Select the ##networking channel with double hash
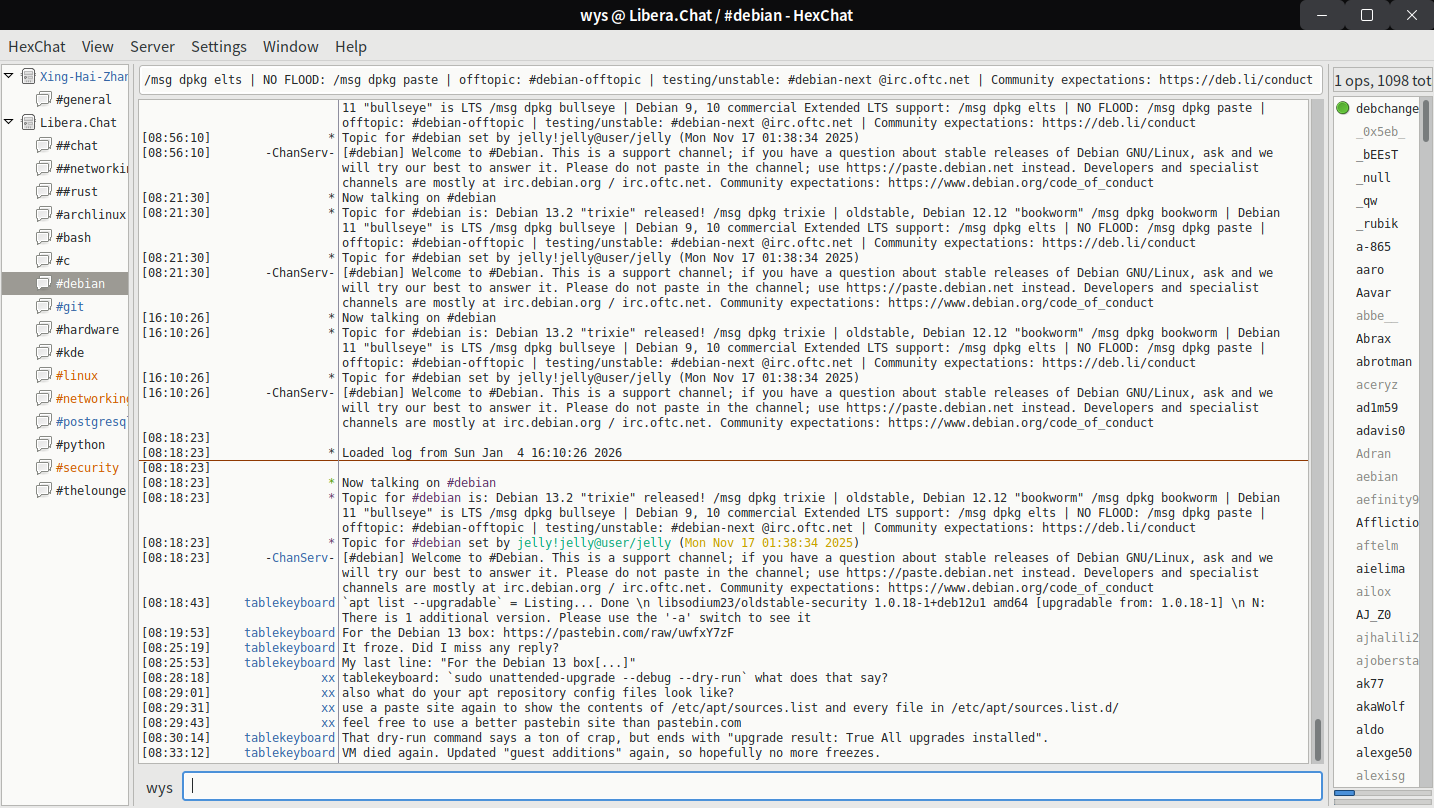 [93, 168]
